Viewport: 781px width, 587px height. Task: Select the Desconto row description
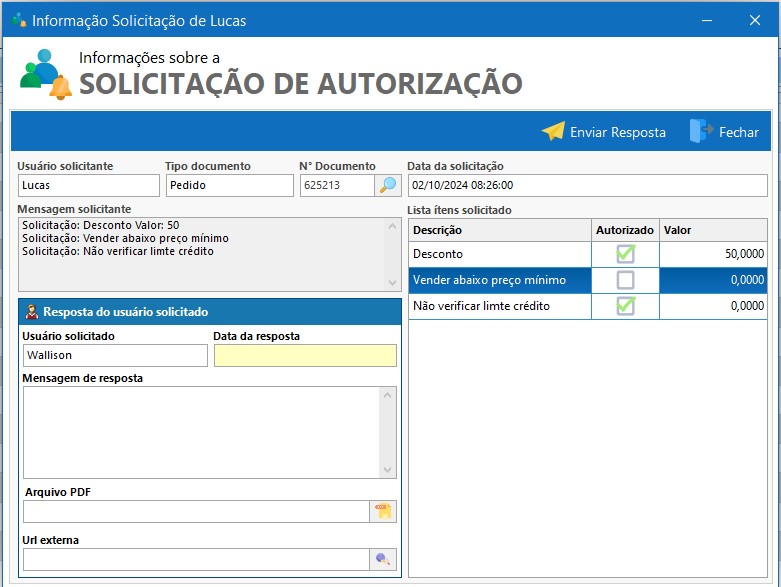(x=500, y=254)
